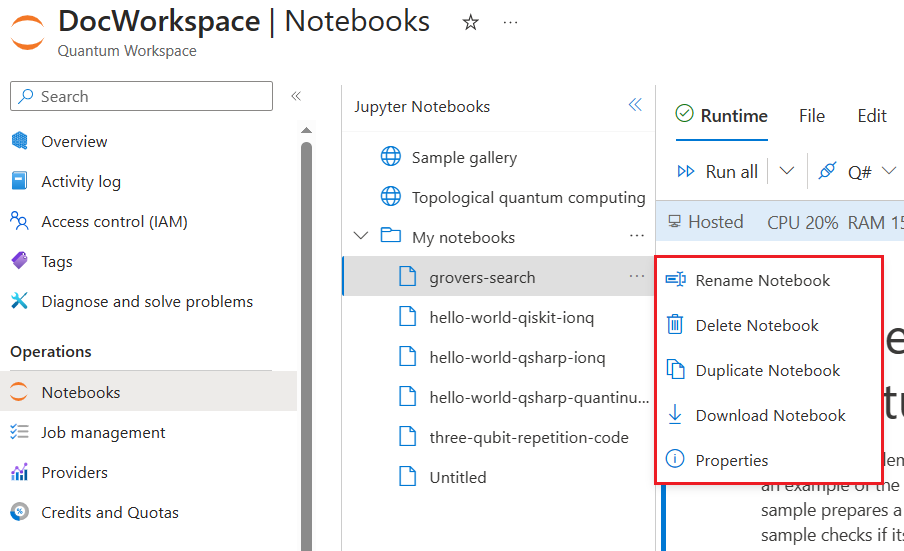Favorite the workspace with the star icon

click(x=470, y=22)
